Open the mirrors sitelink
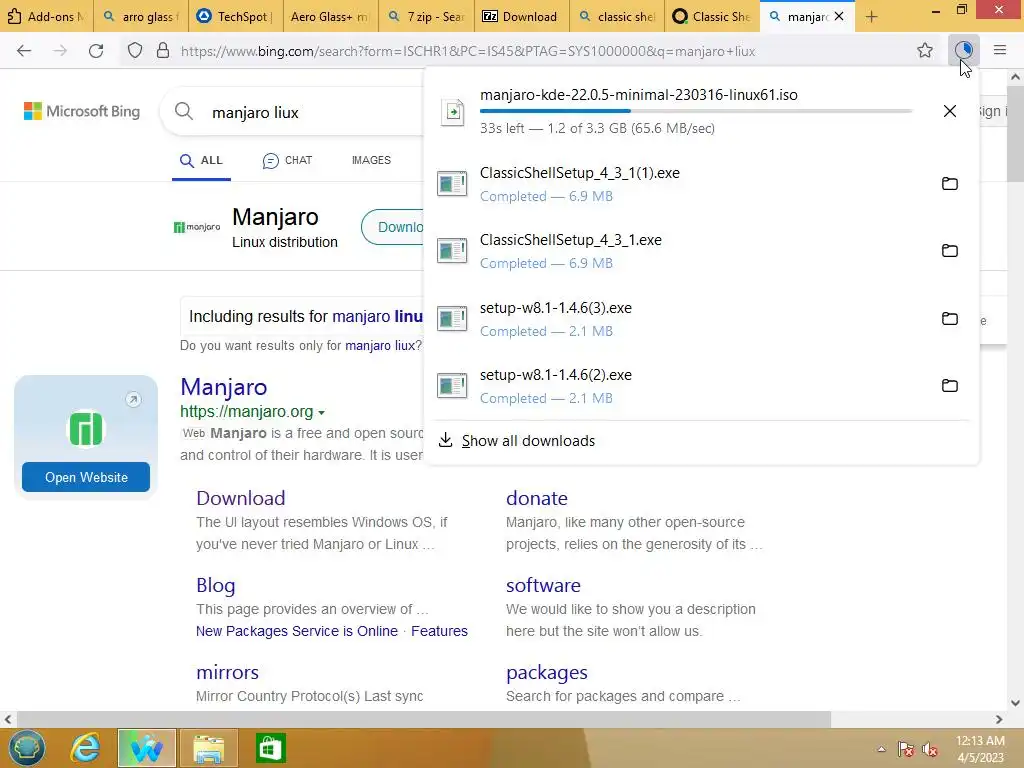The image size is (1024, 768). pyautogui.click(x=227, y=673)
